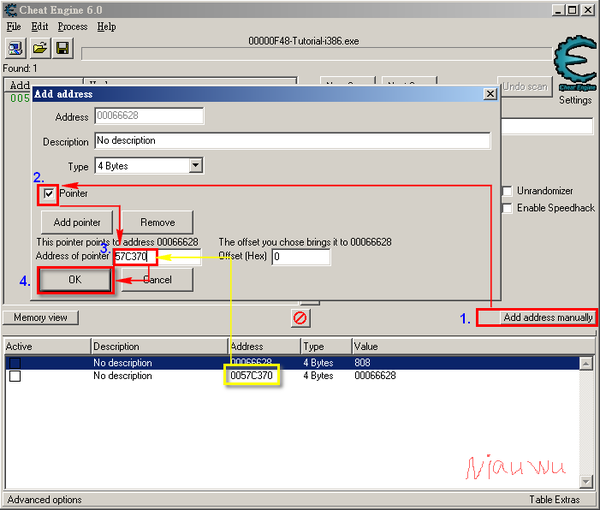
Task: Click the Description input field
Action: [x=292, y=140]
